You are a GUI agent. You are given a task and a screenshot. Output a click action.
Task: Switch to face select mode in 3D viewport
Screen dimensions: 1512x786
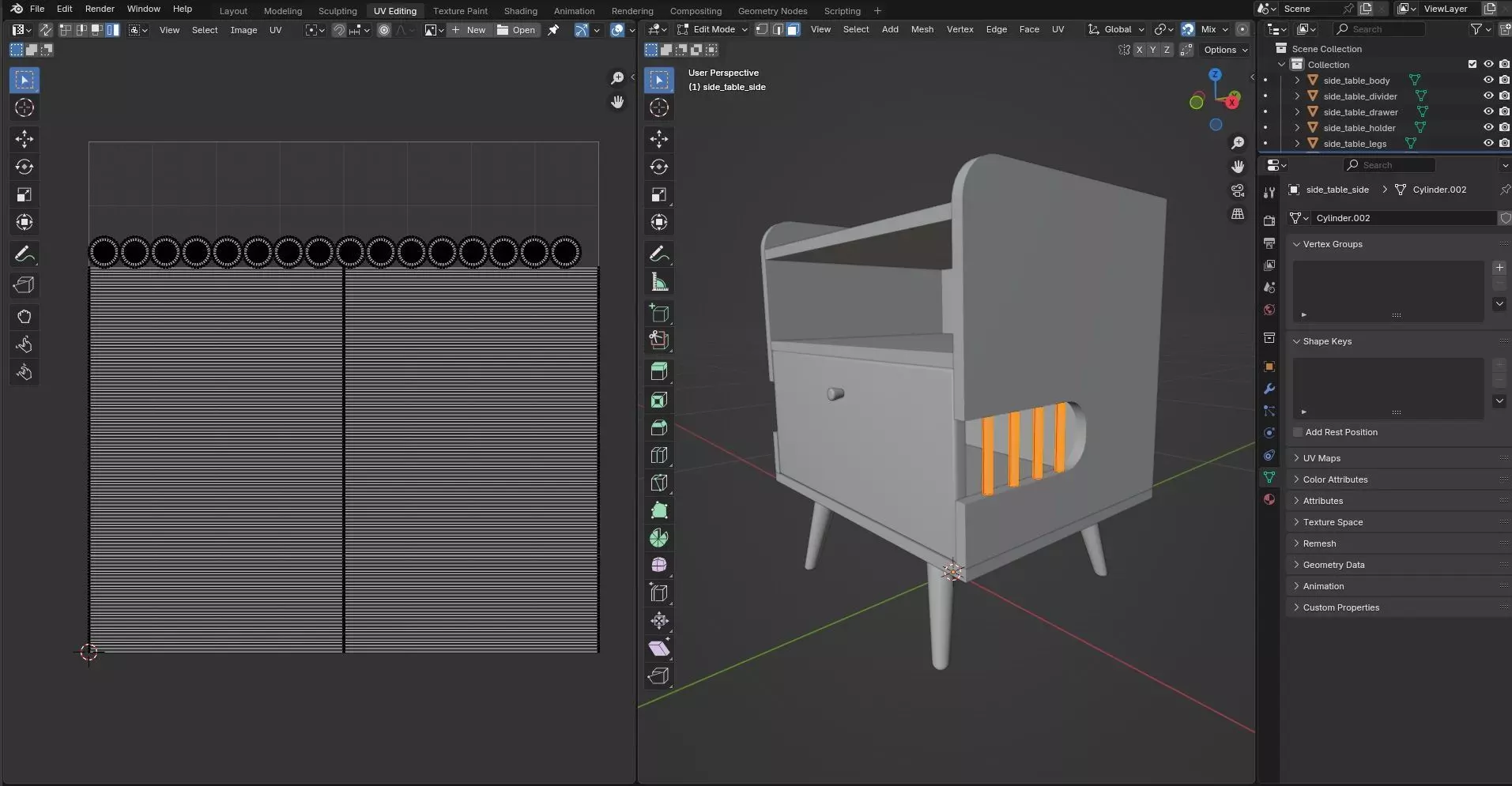(x=794, y=29)
